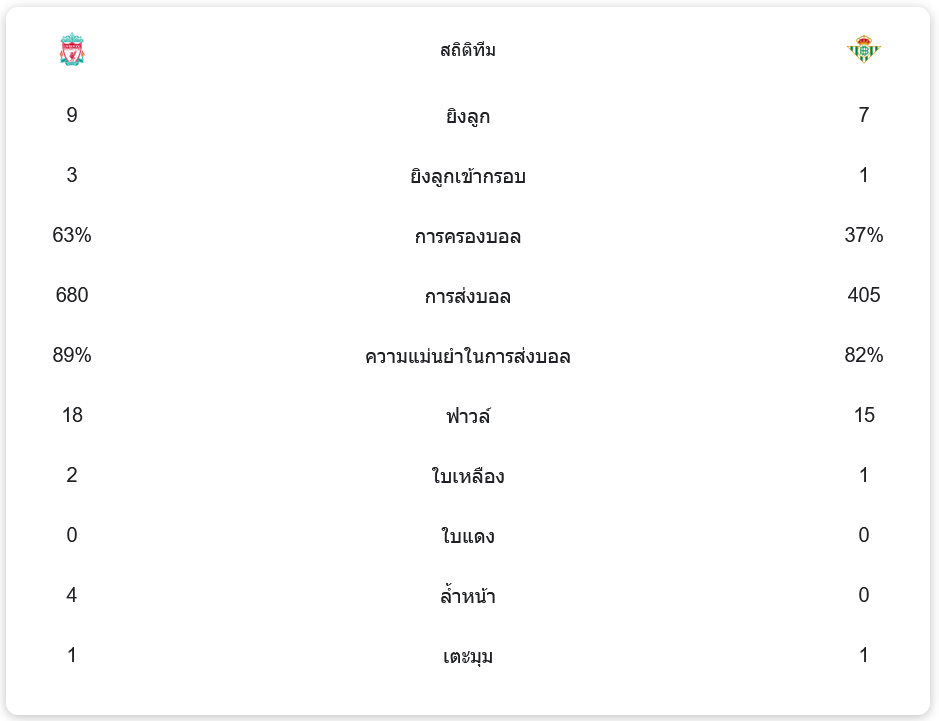The image size is (939, 721).
Task: Click the การครองบอล possession label
Action: [468, 237]
